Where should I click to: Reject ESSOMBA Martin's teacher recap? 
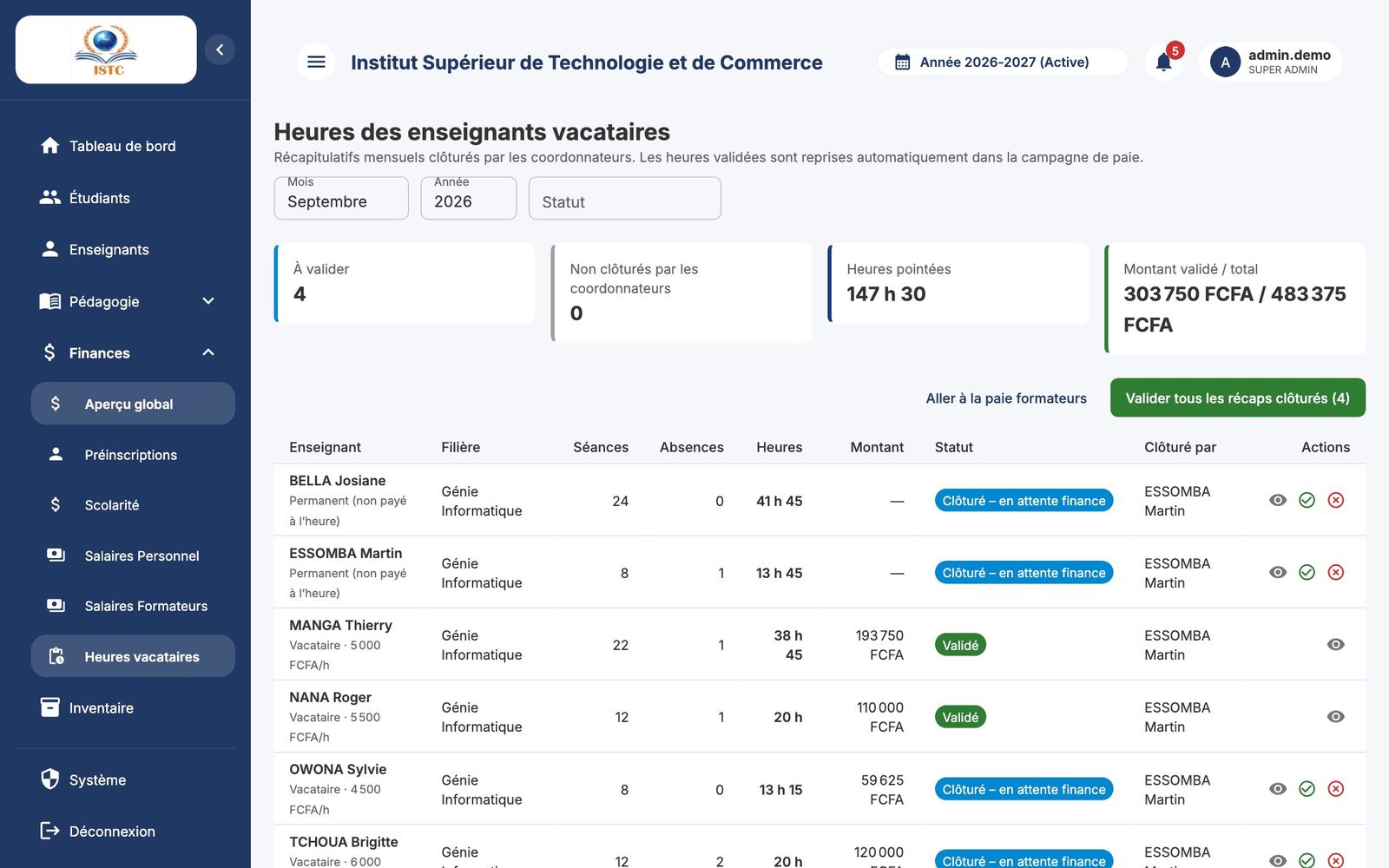pos(1336,572)
